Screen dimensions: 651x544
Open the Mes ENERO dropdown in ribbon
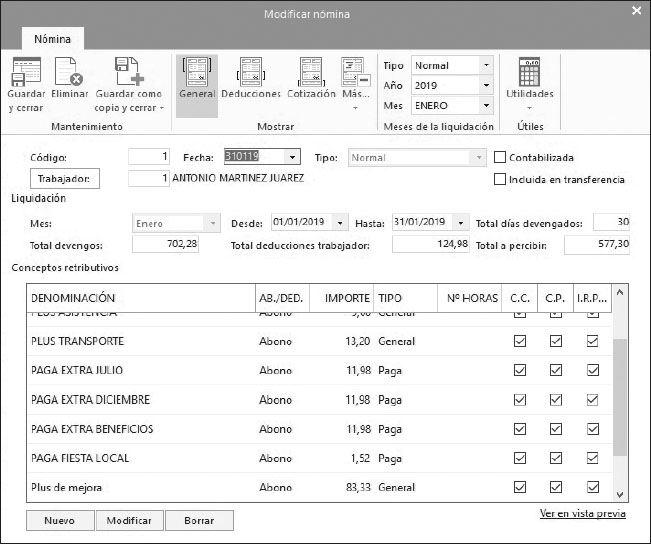pyautogui.click(x=486, y=105)
